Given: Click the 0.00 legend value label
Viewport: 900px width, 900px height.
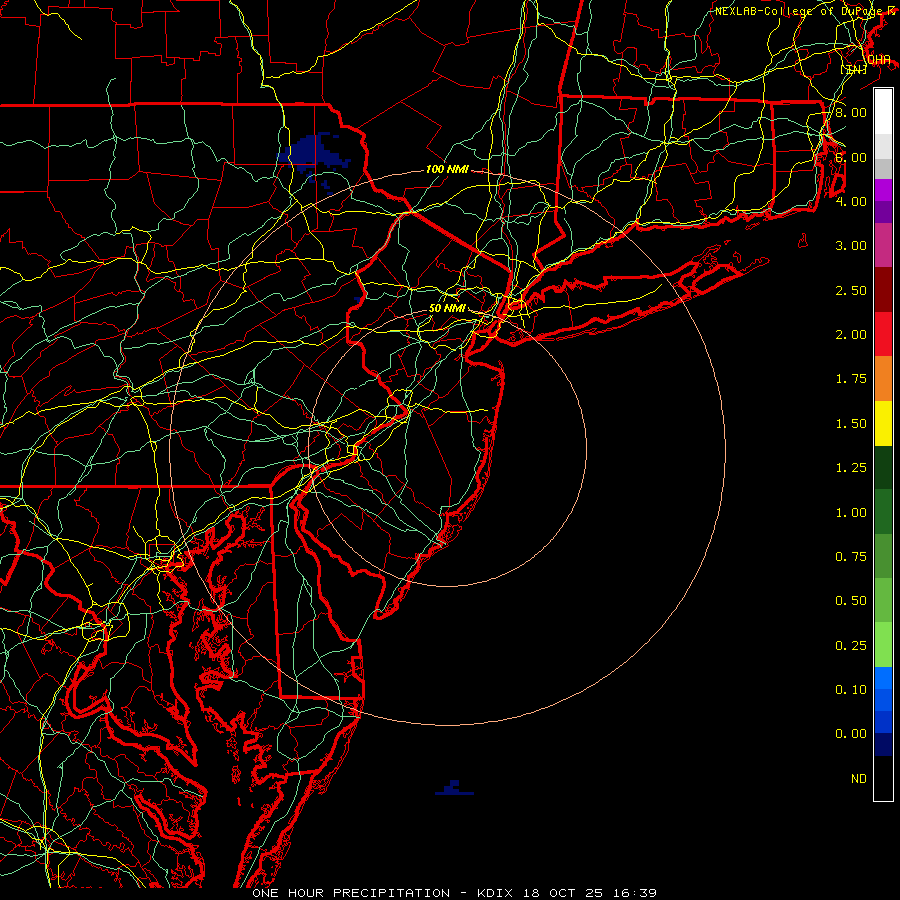Looking at the screenshot, I should pyautogui.click(x=851, y=734).
